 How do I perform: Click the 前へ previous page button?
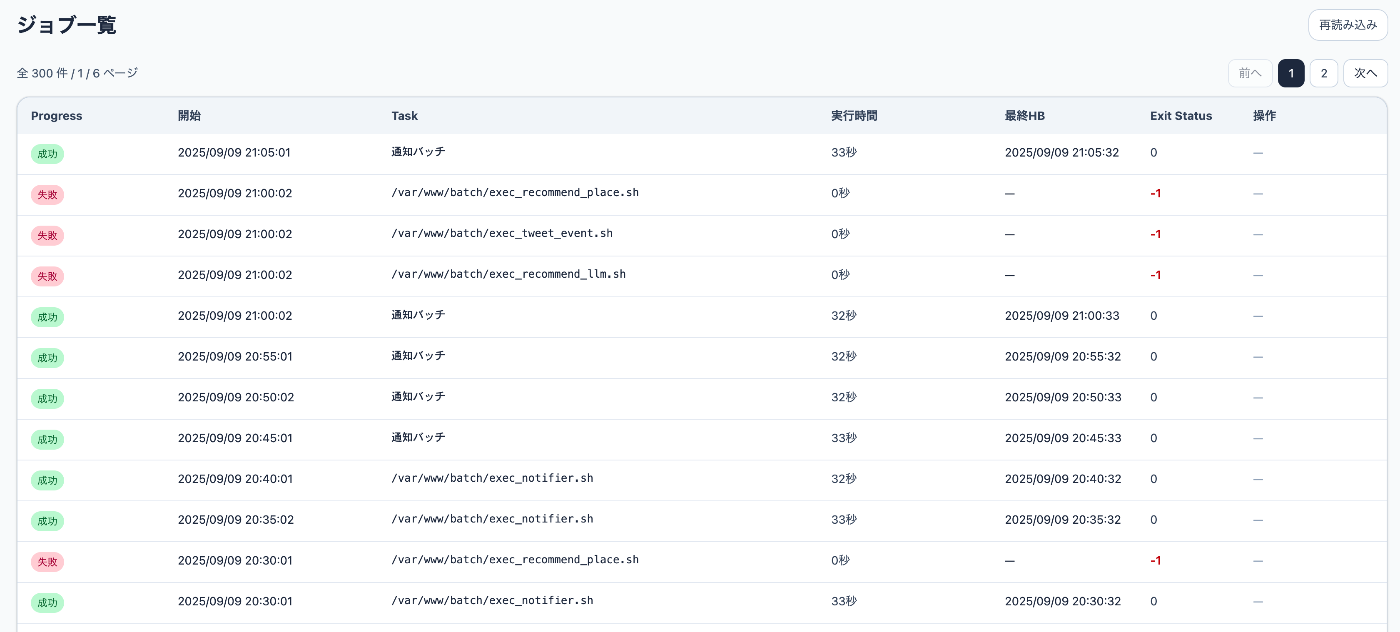pyautogui.click(x=1250, y=73)
